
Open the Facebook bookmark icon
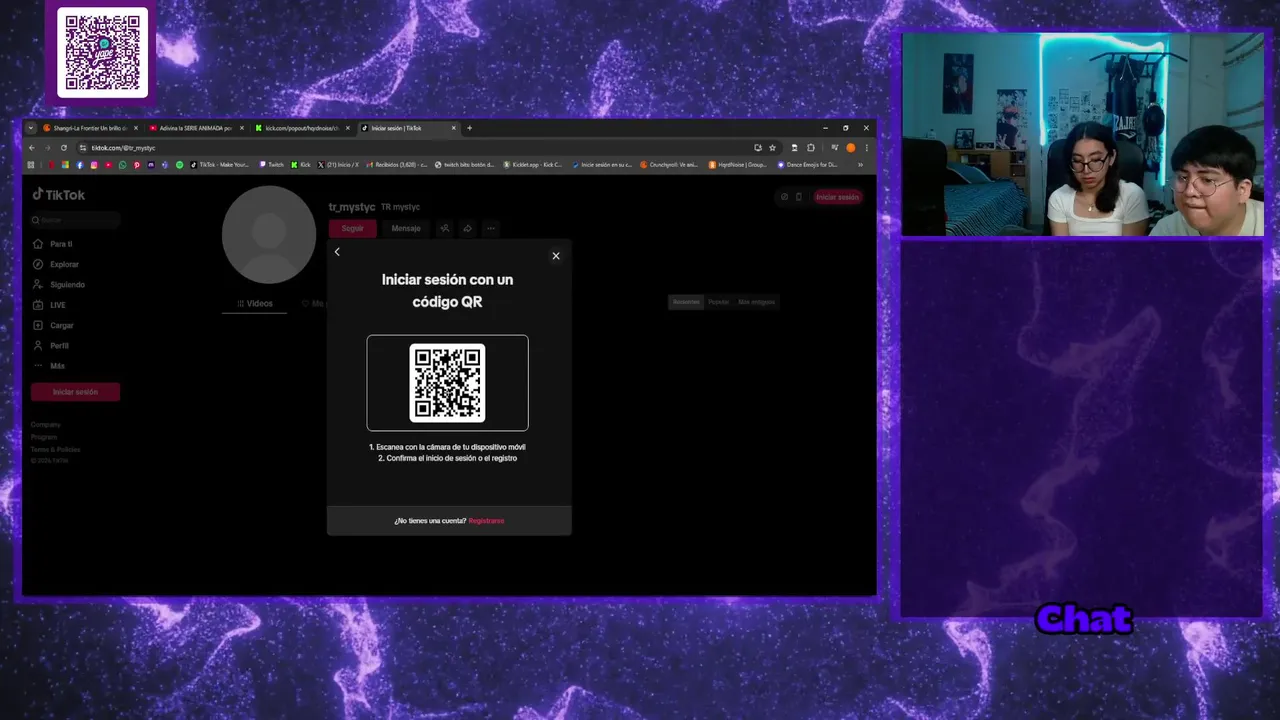[x=80, y=165]
